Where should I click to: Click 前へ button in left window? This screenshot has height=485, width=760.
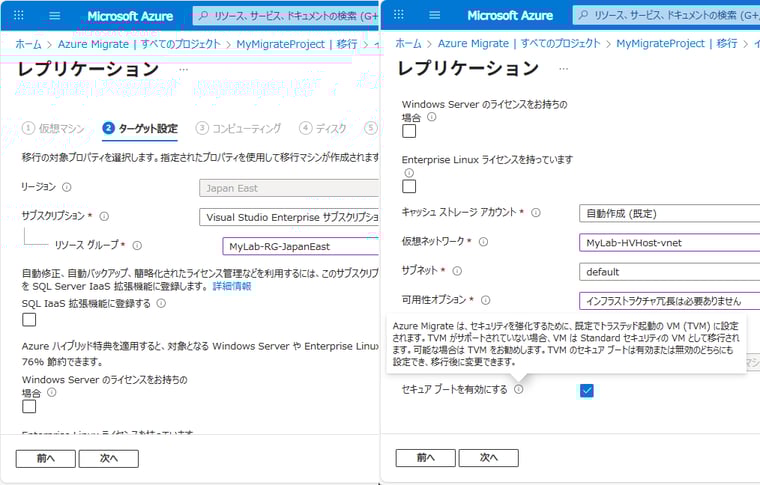[46, 458]
